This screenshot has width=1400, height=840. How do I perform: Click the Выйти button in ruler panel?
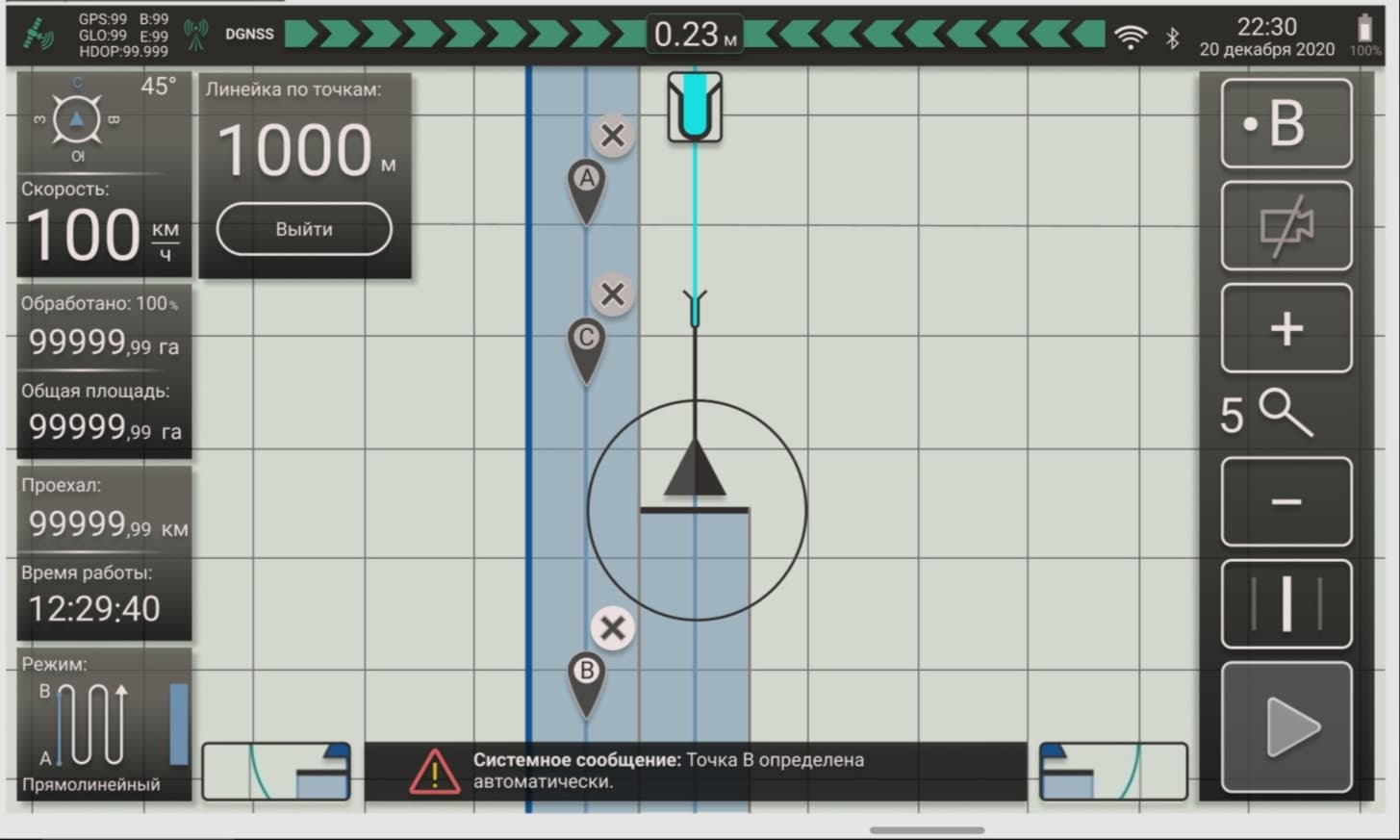304,229
